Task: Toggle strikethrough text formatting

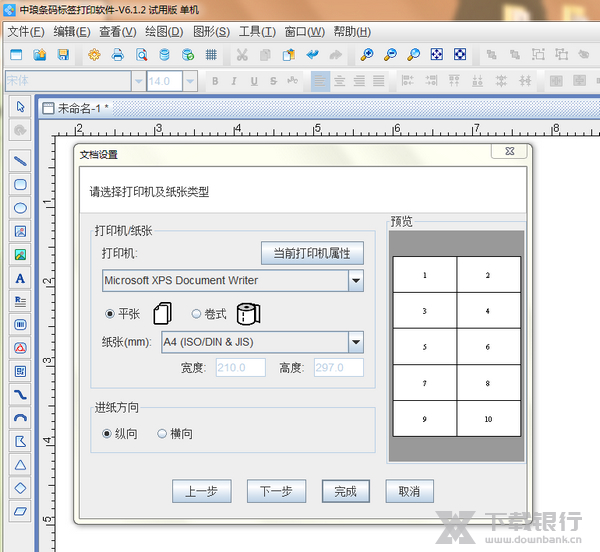Action: [x=273, y=81]
